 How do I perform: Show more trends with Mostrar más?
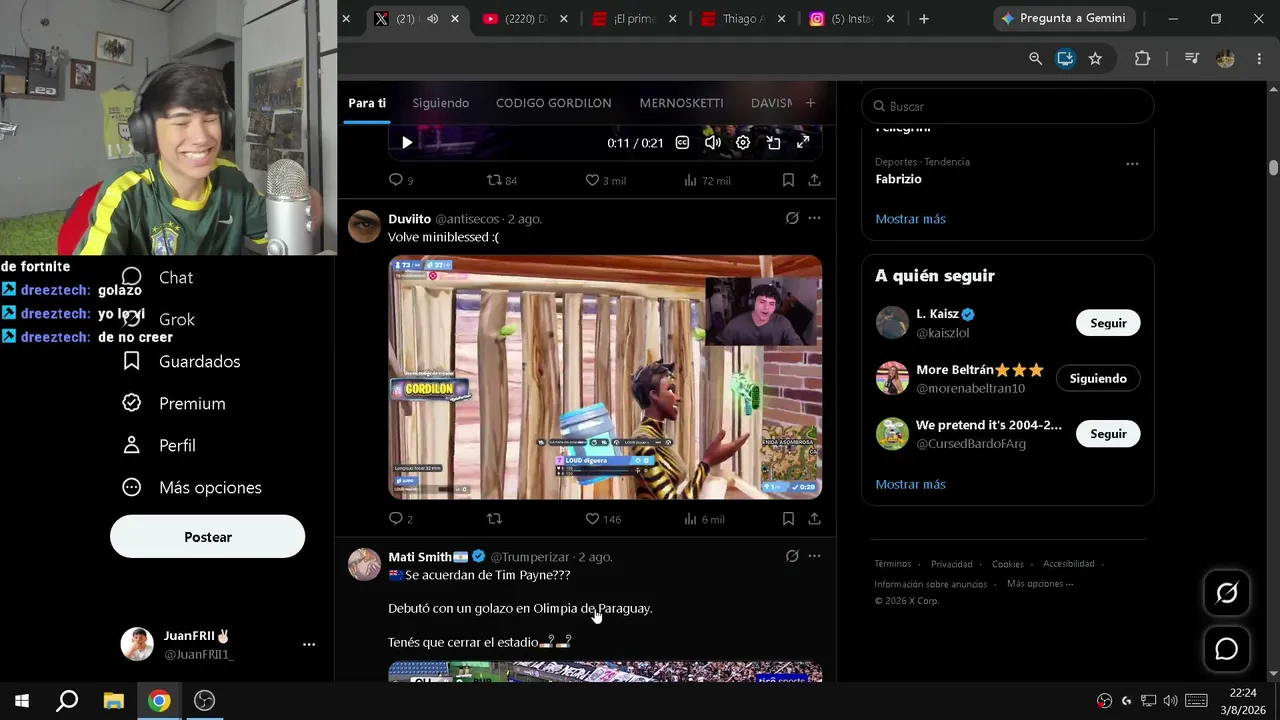pyautogui.click(x=910, y=219)
